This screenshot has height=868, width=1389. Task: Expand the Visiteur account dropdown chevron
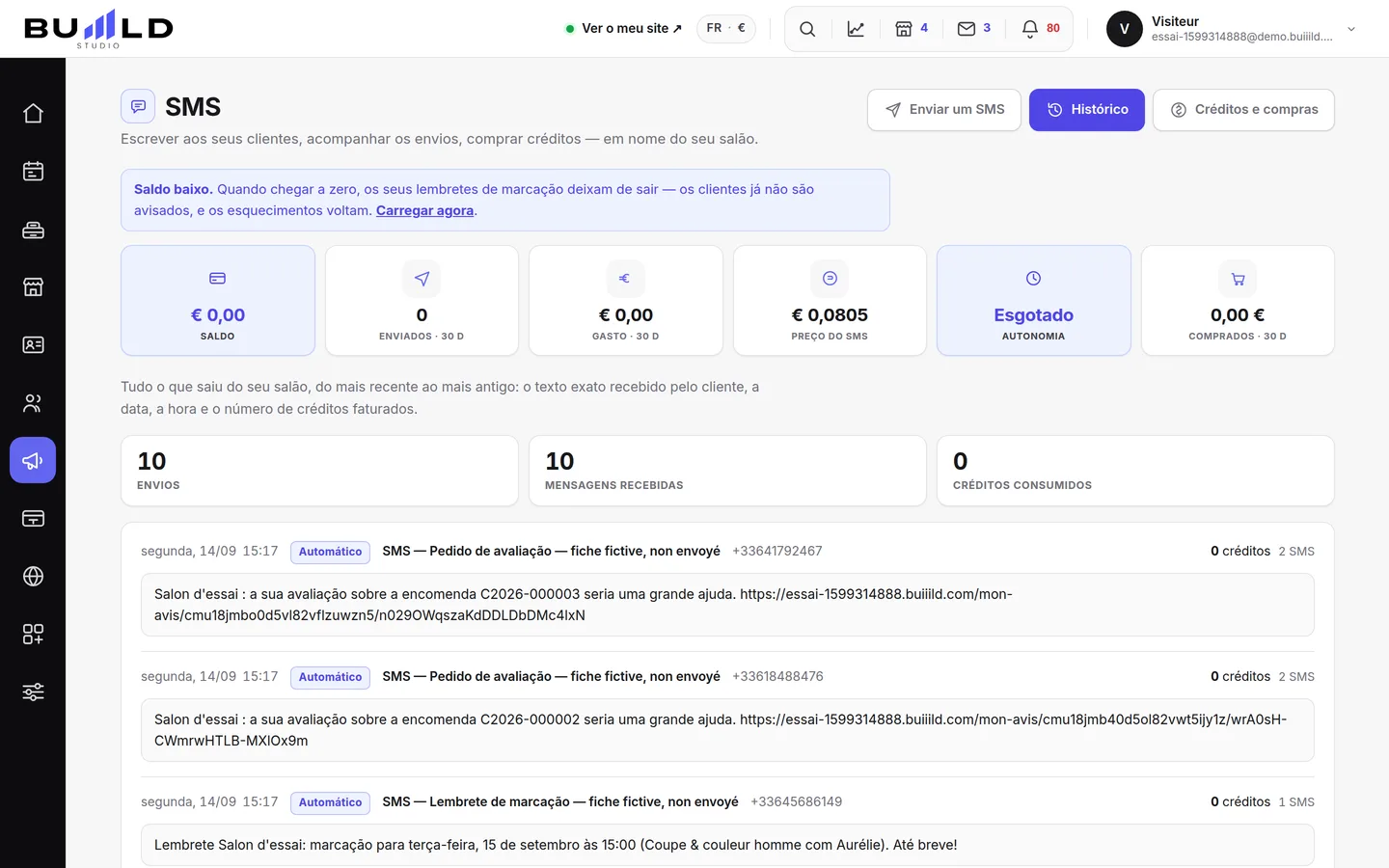pyautogui.click(x=1351, y=29)
